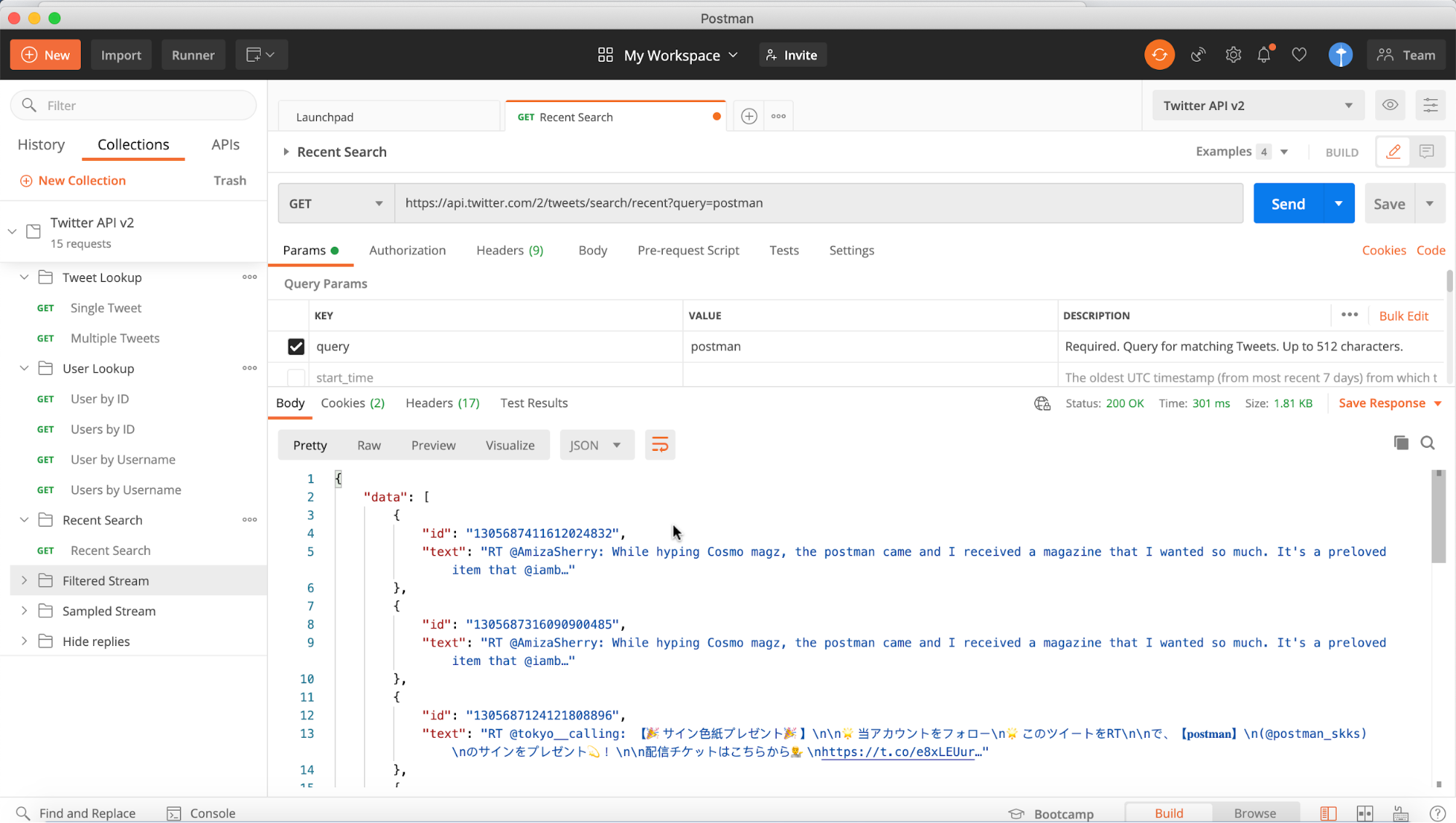Viewport: 1456px width, 823px height.
Task: Toggle the start_time parameter checkbox
Action: [295, 377]
